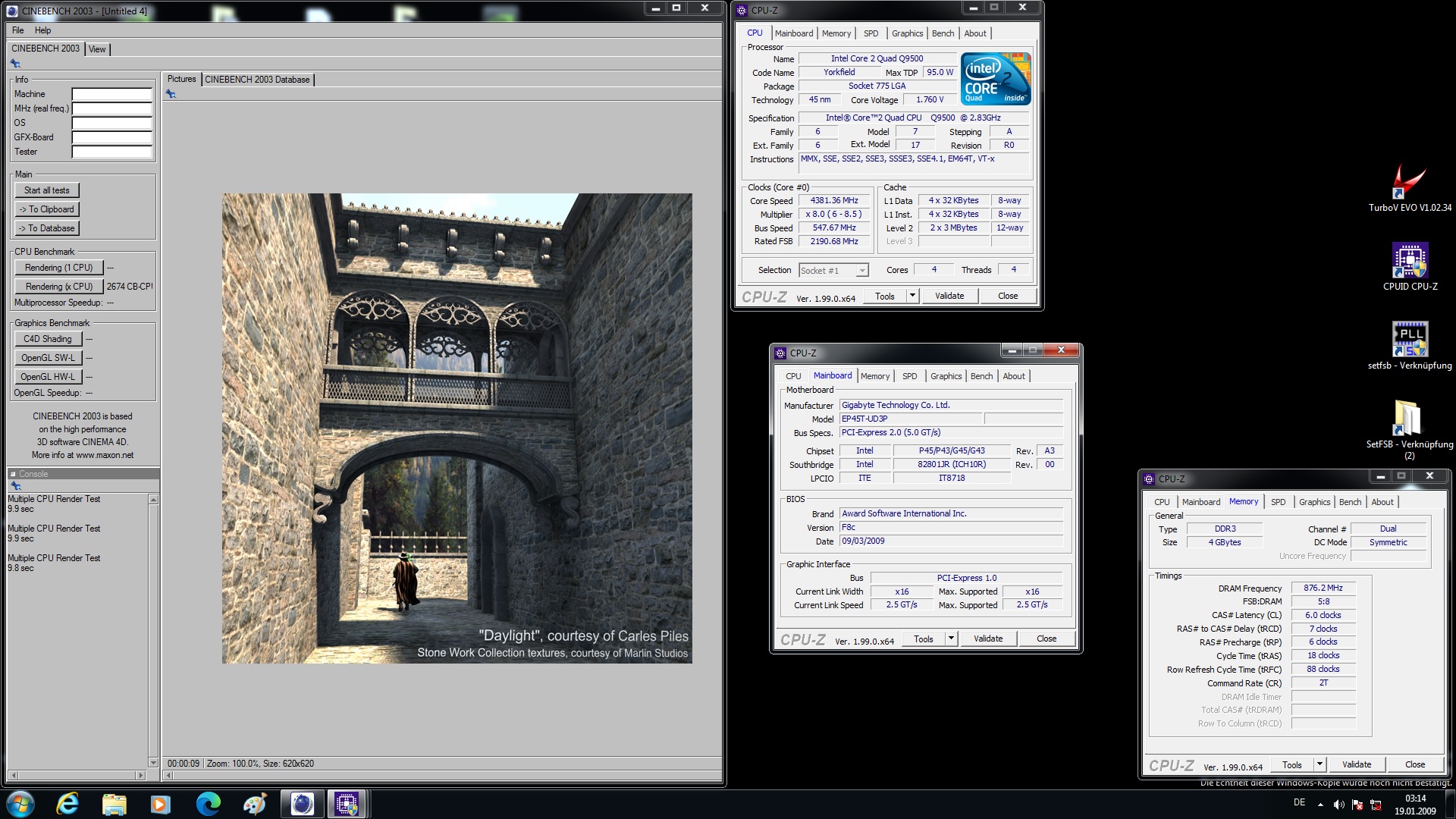
Task: Click Validate in CPU-Z CPU window
Action: [x=949, y=296]
